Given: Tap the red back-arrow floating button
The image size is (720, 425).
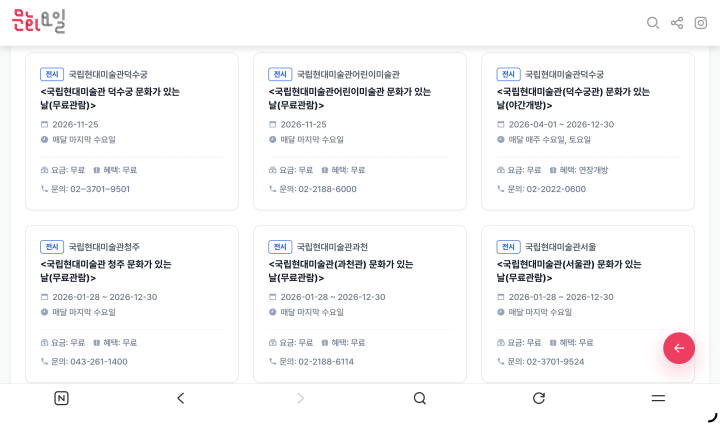Looking at the screenshot, I should [x=679, y=348].
